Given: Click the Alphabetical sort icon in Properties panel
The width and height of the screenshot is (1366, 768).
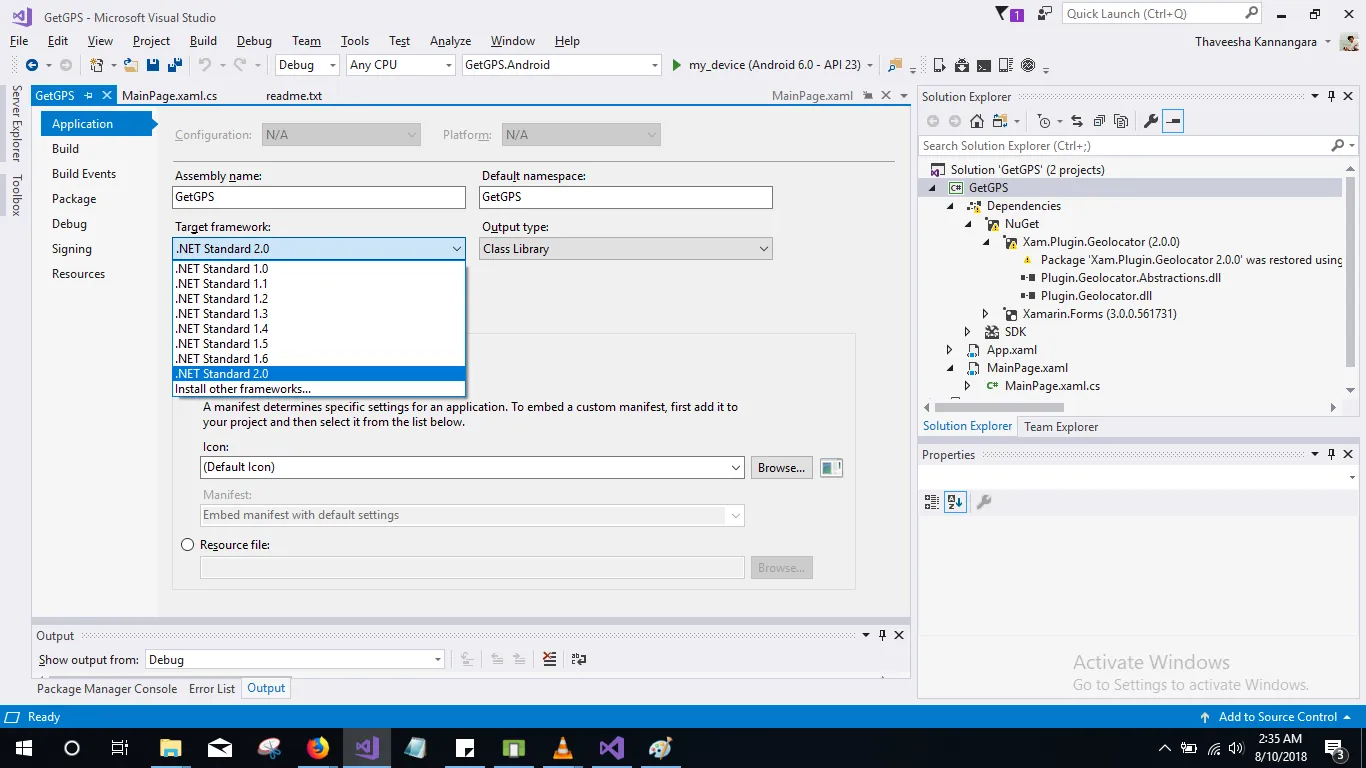Looking at the screenshot, I should click(955, 502).
